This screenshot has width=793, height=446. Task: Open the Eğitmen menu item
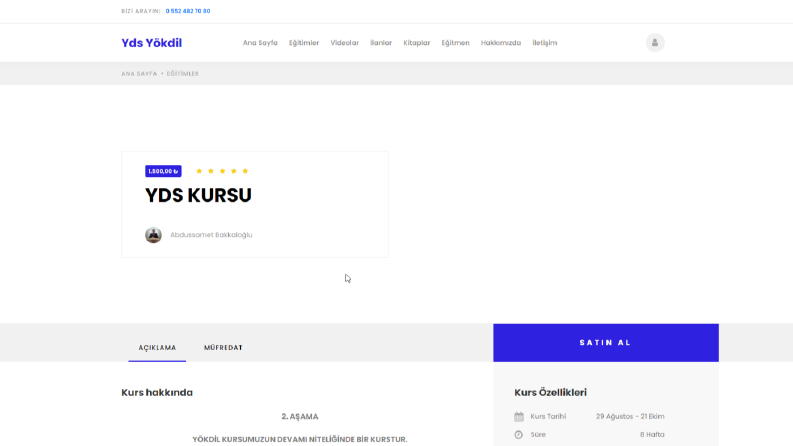point(455,43)
